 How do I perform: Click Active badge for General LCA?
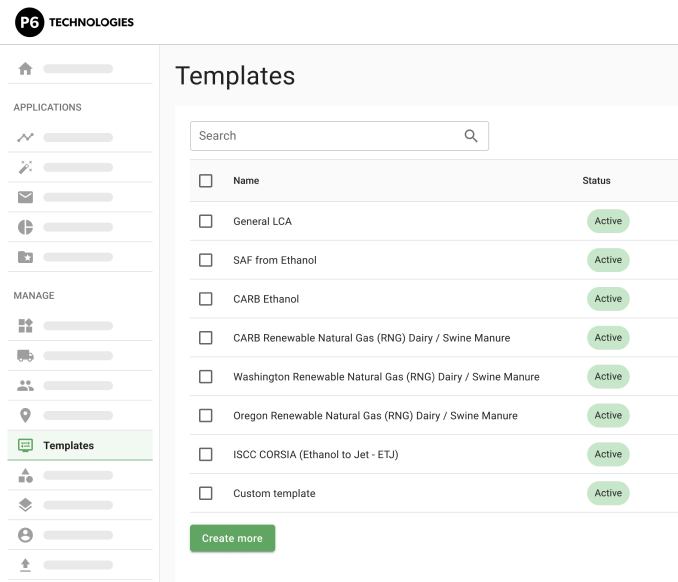608,221
